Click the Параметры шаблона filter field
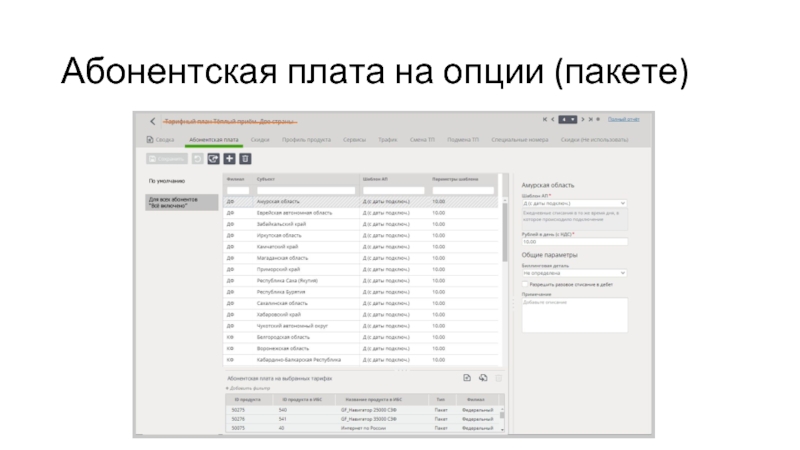This screenshot has width=800, height=450. coord(463,190)
